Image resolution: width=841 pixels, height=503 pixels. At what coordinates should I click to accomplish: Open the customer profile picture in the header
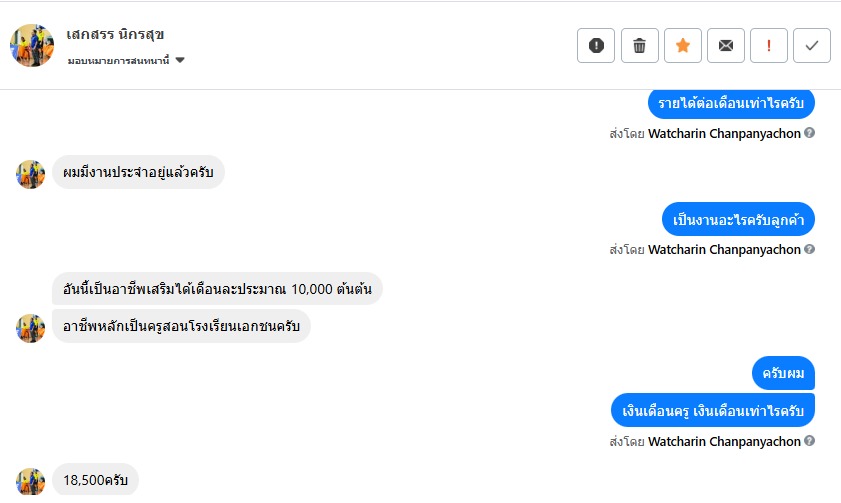pos(32,45)
